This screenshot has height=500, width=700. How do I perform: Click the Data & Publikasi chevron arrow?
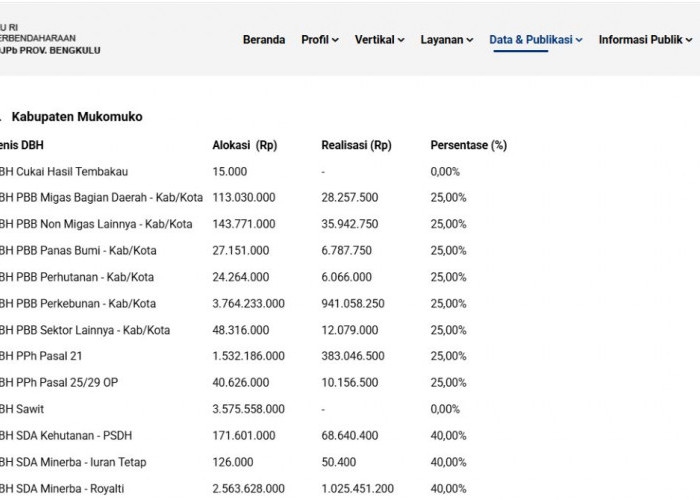pos(579,40)
